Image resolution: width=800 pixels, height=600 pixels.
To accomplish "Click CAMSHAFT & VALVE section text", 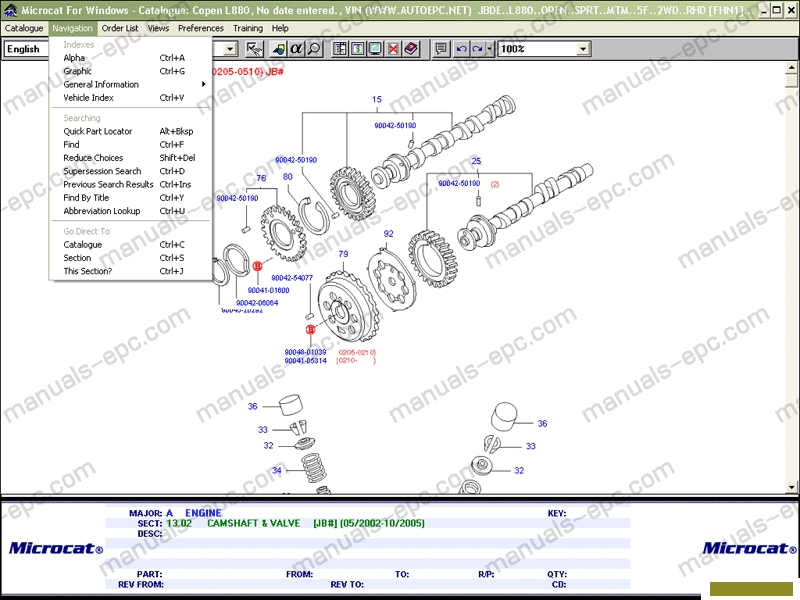I will (x=254, y=523).
